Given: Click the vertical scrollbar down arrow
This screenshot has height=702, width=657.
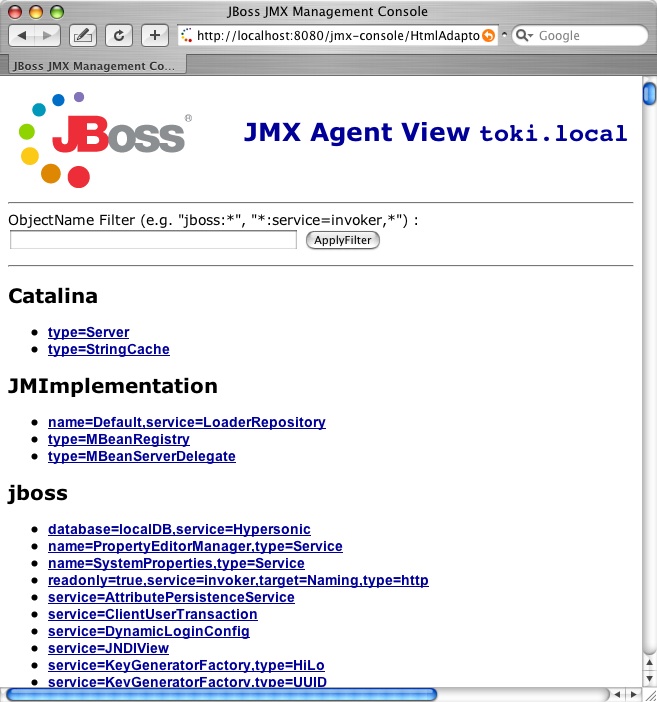Looking at the screenshot, I should (x=649, y=679).
